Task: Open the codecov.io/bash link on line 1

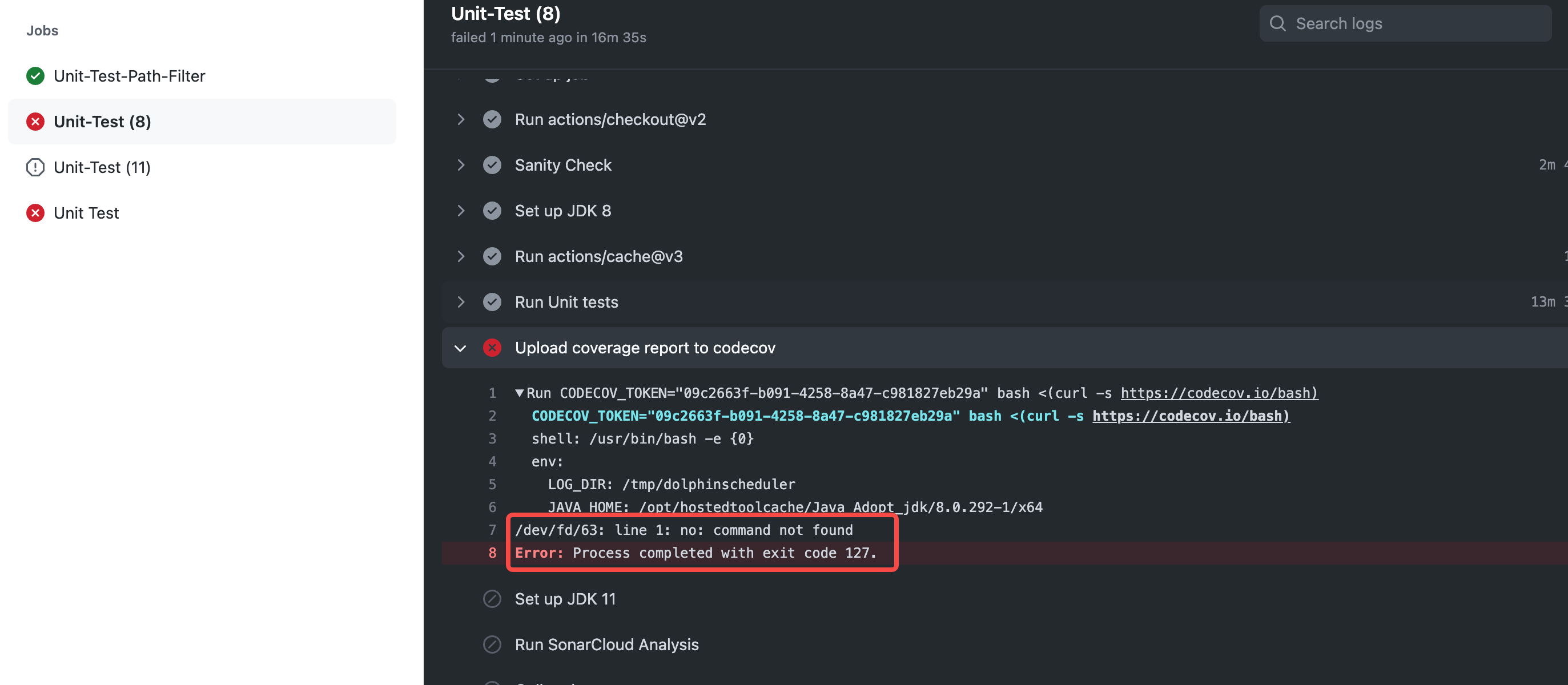Action: tap(1219, 393)
